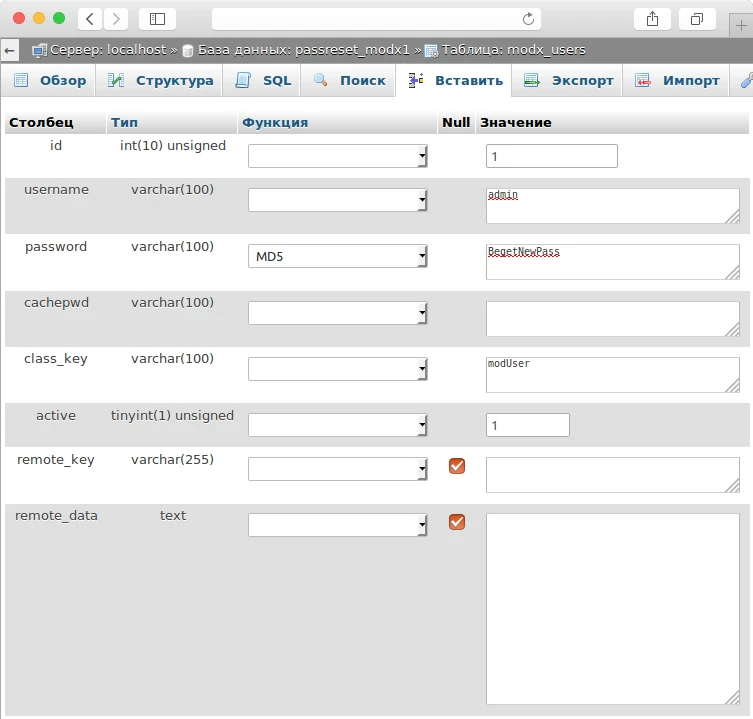The width and height of the screenshot is (753, 719).
Task: Click the browser forward arrow button
Action: [x=116, y=19]
